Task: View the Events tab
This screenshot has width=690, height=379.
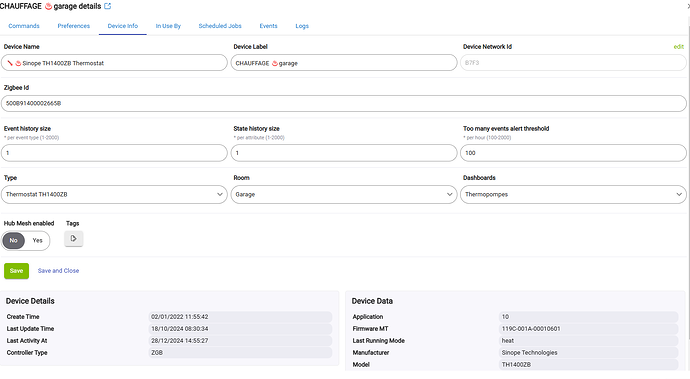Action: click(268, 26)
